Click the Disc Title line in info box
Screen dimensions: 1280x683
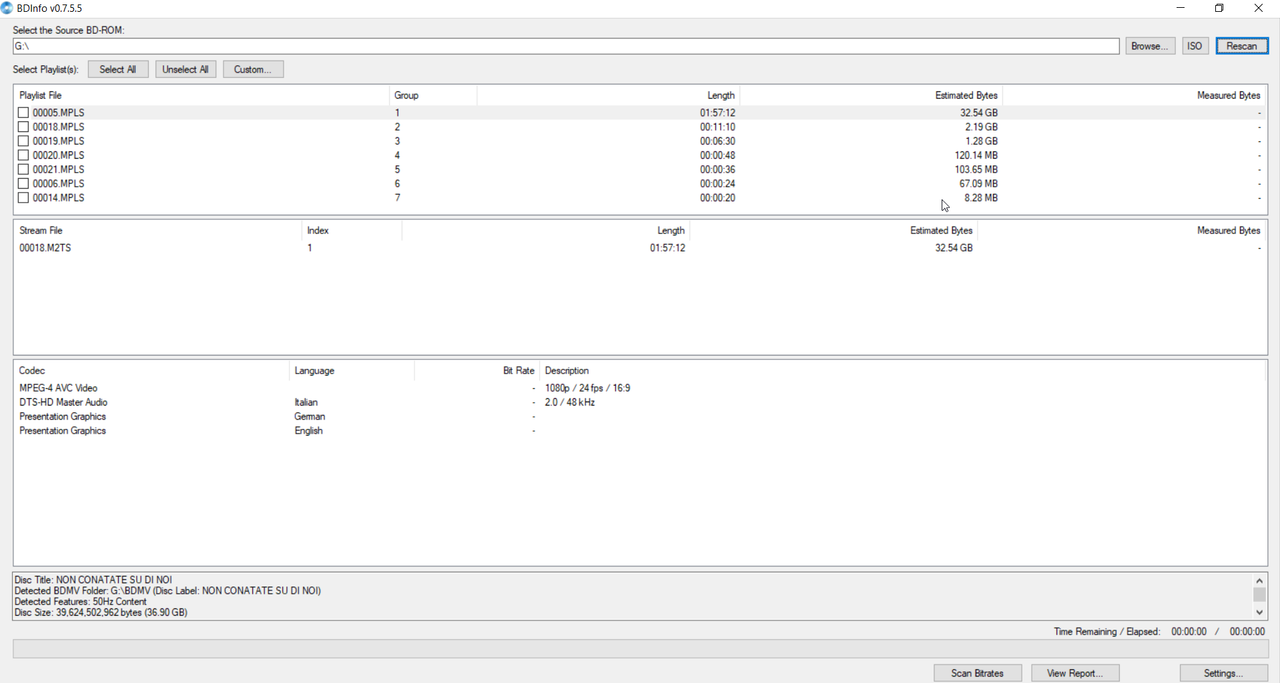(x=93, y=580)
